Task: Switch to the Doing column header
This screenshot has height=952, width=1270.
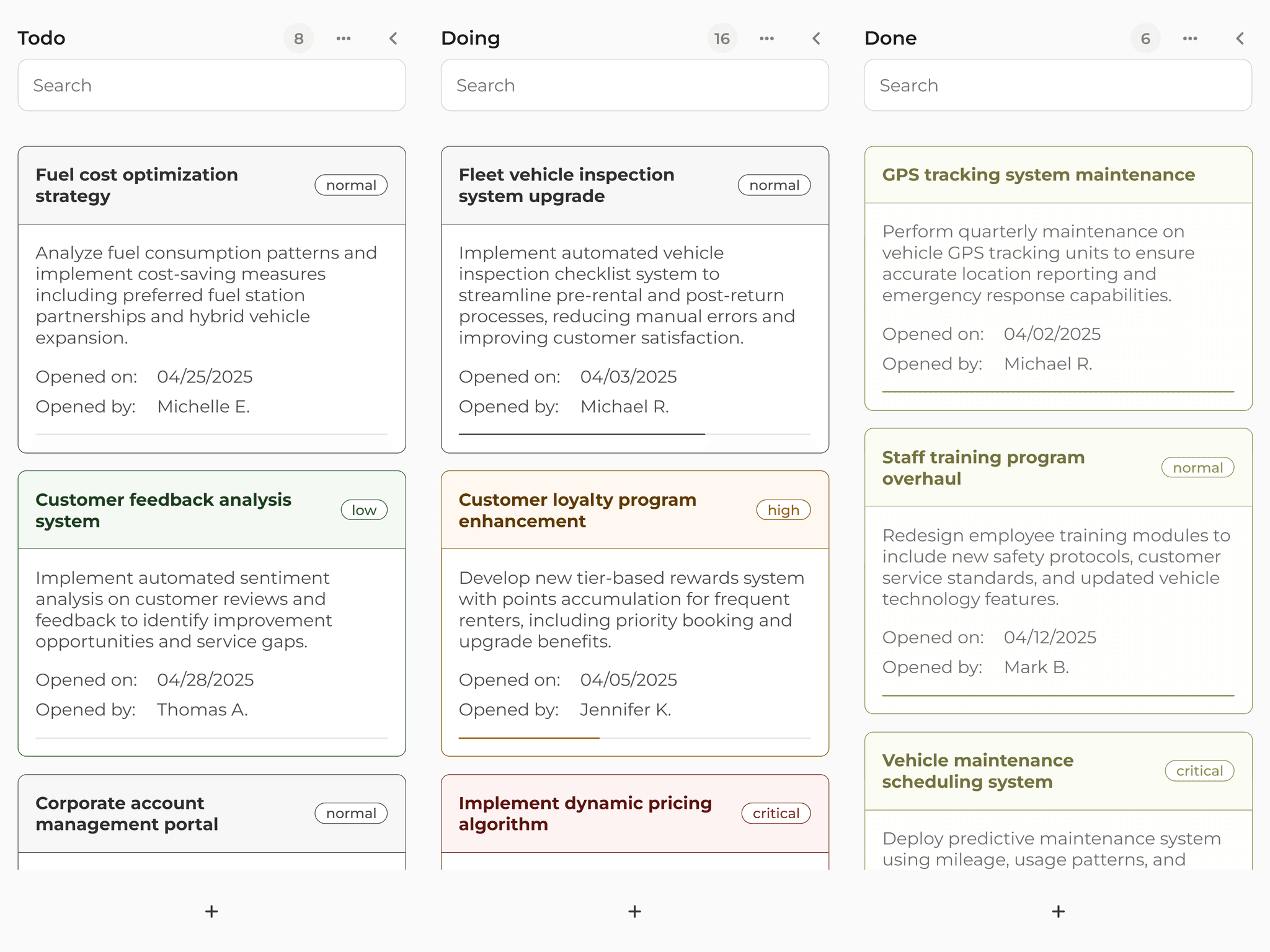Action: click(471, 38)
